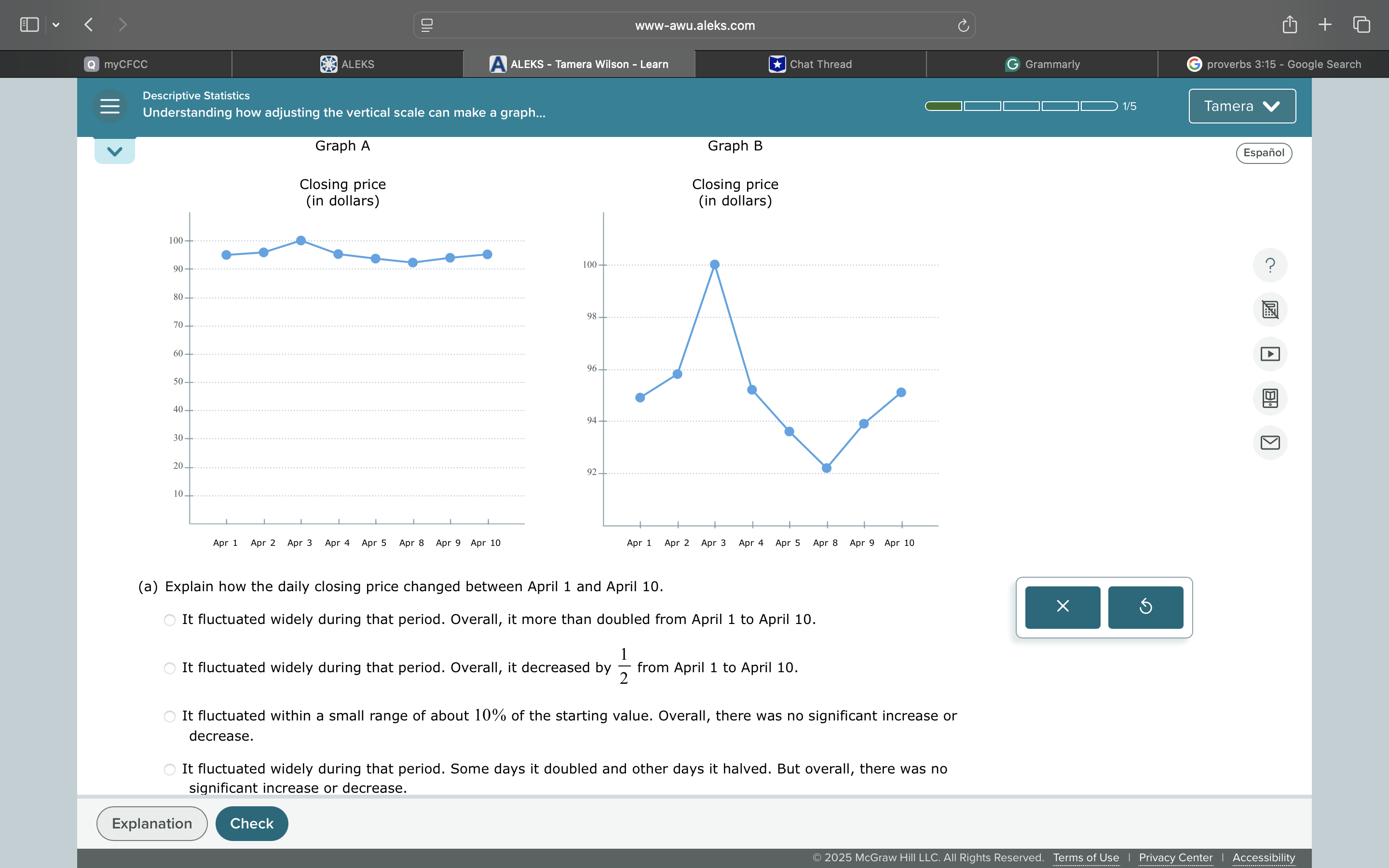Click the envelope message icon
Viewport: 1389px width, 868px height.
[1269, 443]
